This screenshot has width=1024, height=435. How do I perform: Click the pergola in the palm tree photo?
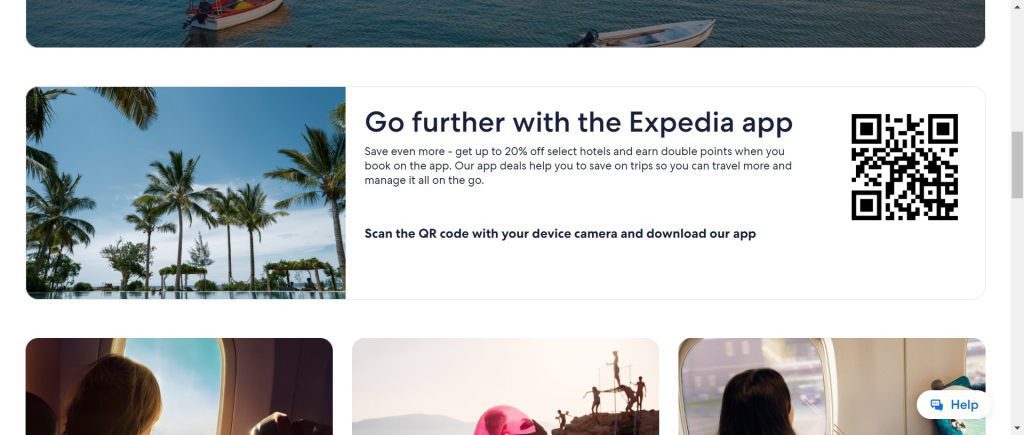[300, 273]
